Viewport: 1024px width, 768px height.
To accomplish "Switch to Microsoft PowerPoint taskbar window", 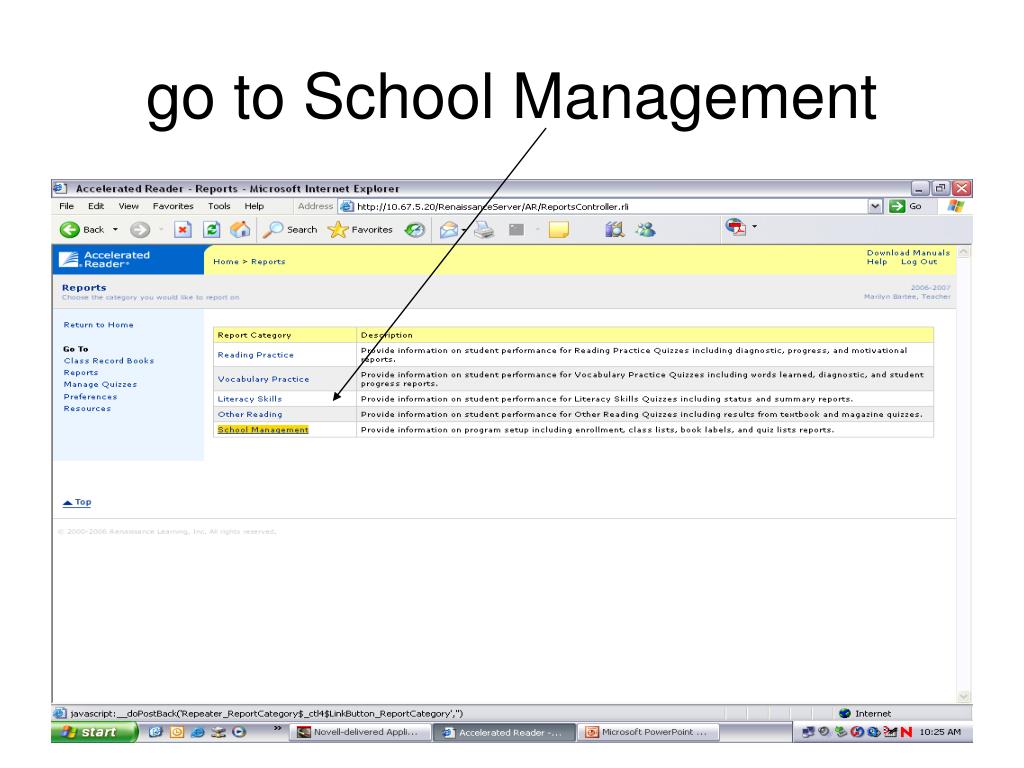I will point(649,733).
